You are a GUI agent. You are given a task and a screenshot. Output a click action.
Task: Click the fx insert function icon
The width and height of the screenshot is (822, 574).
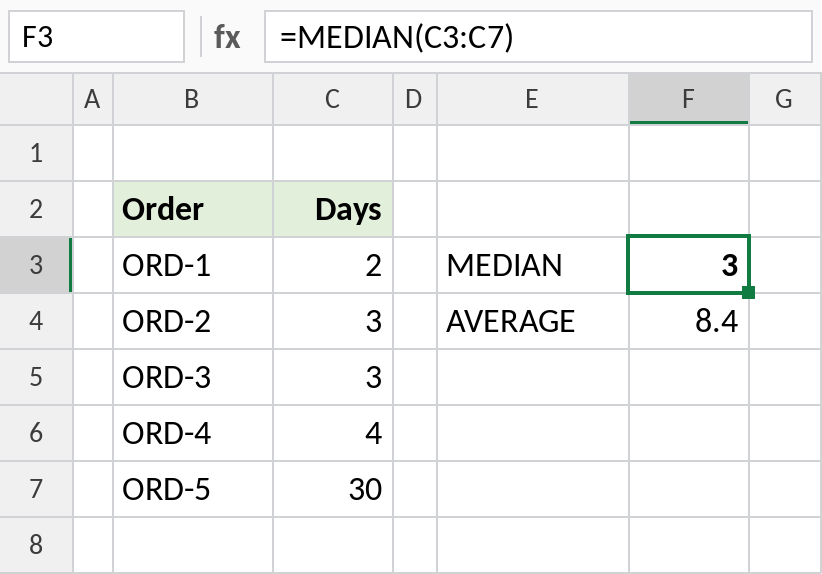227,37
